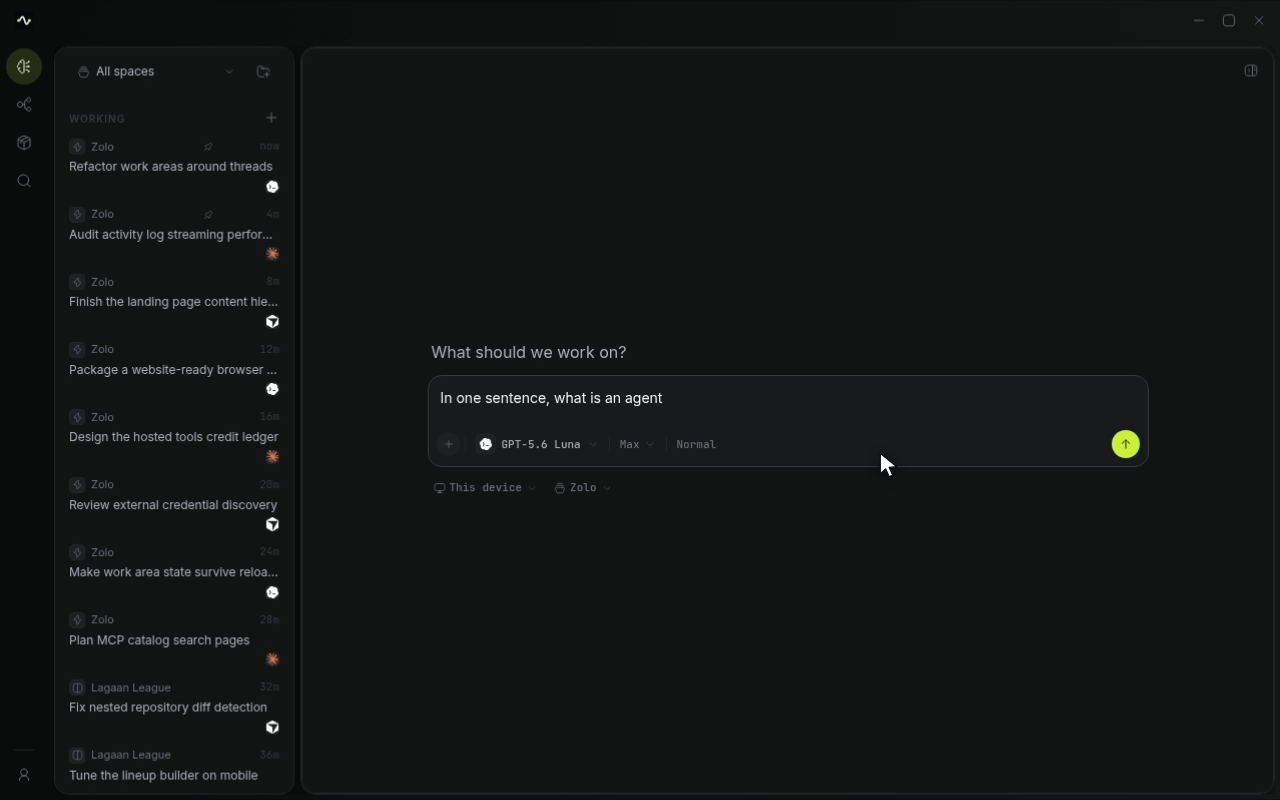The width and height of the screenshot is (1280, 800).
Task: Open the account profile icon at bottom left
Action: click(x=24, y=775)
